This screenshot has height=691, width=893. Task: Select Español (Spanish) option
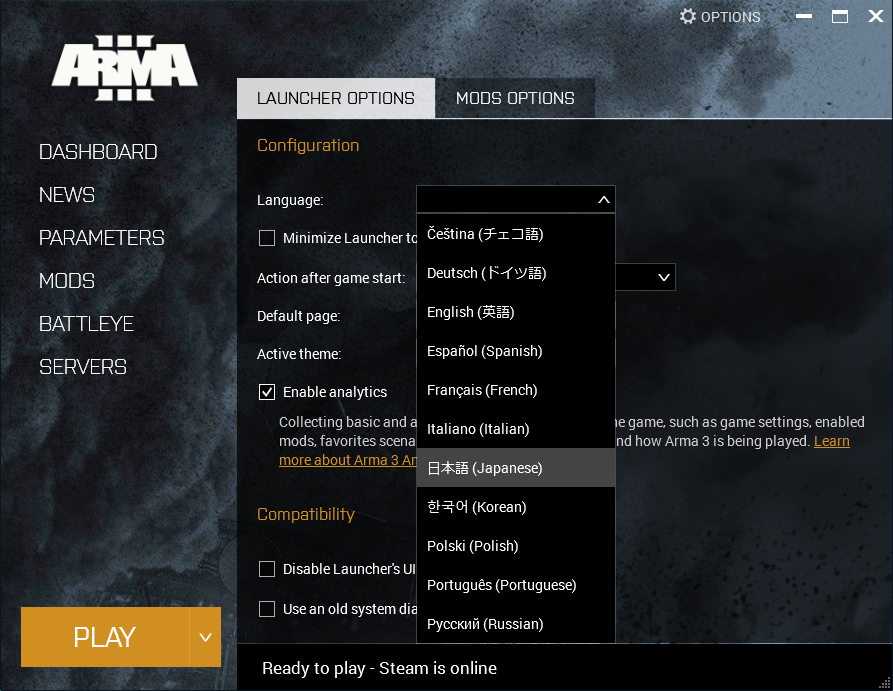click(x=516, y=351)
